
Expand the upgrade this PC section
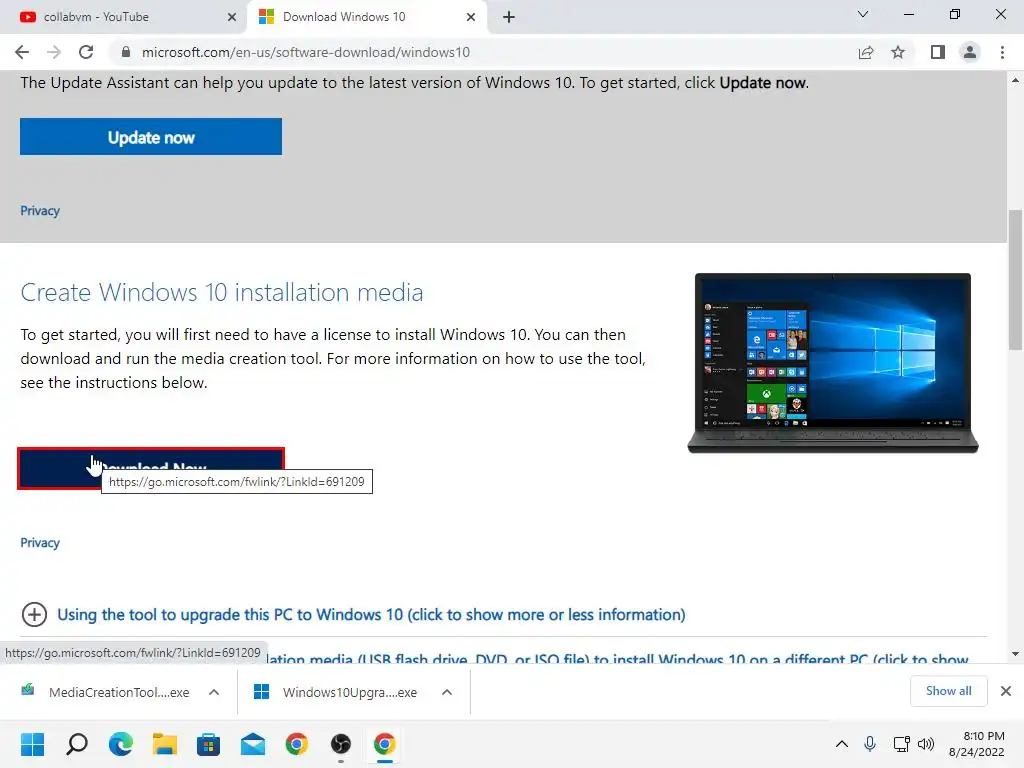[x=35, y=615]
